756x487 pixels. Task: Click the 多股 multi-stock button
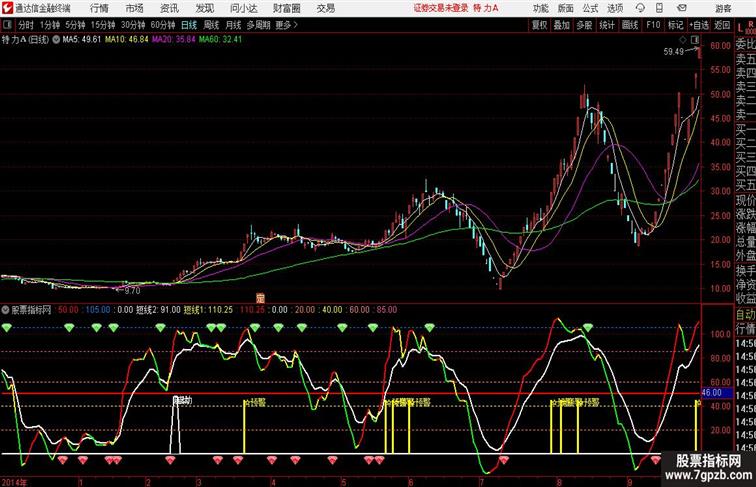(x=584, y=25)
